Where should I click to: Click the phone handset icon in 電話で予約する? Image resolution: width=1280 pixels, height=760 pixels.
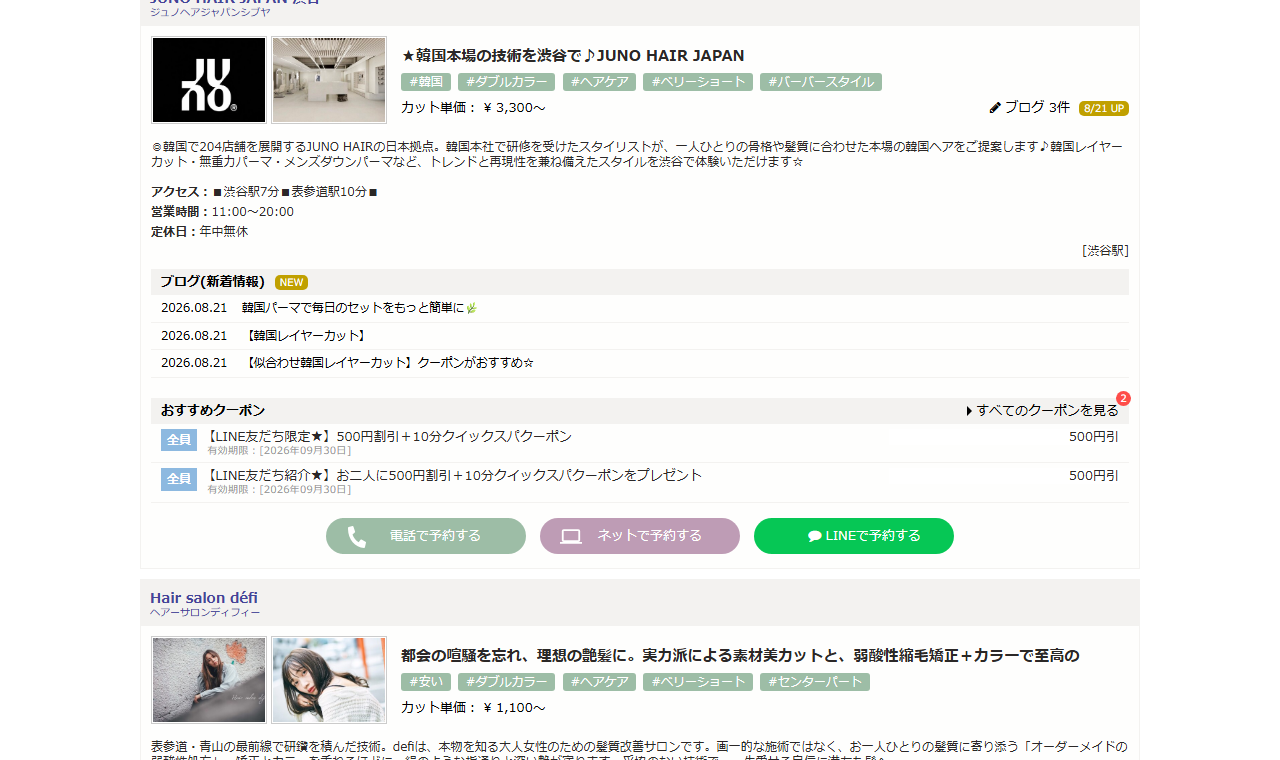(357, 537)
